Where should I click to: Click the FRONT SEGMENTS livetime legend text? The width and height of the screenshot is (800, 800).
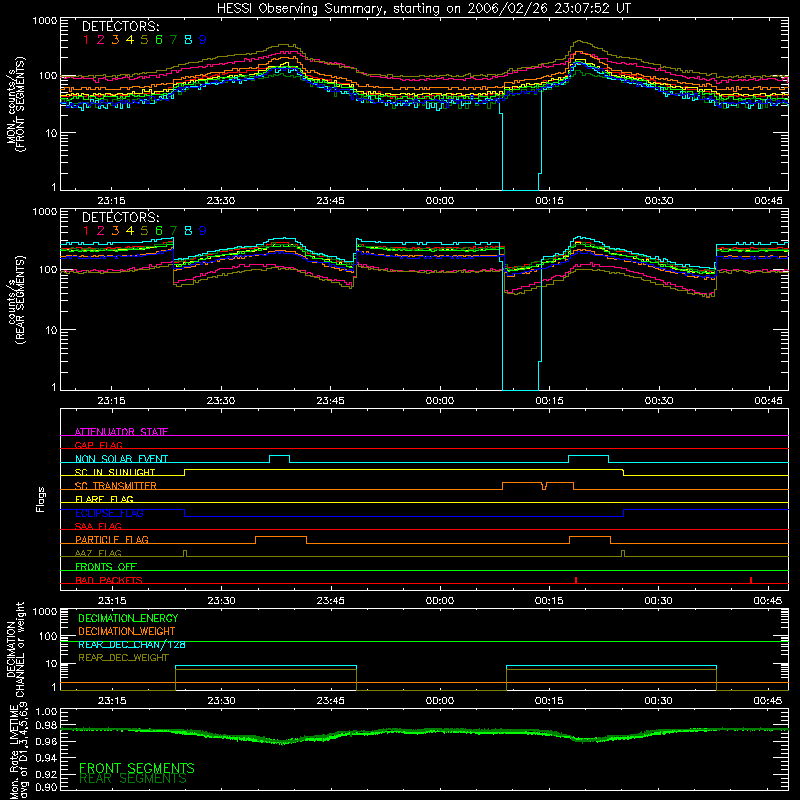(x=137, y=768)
